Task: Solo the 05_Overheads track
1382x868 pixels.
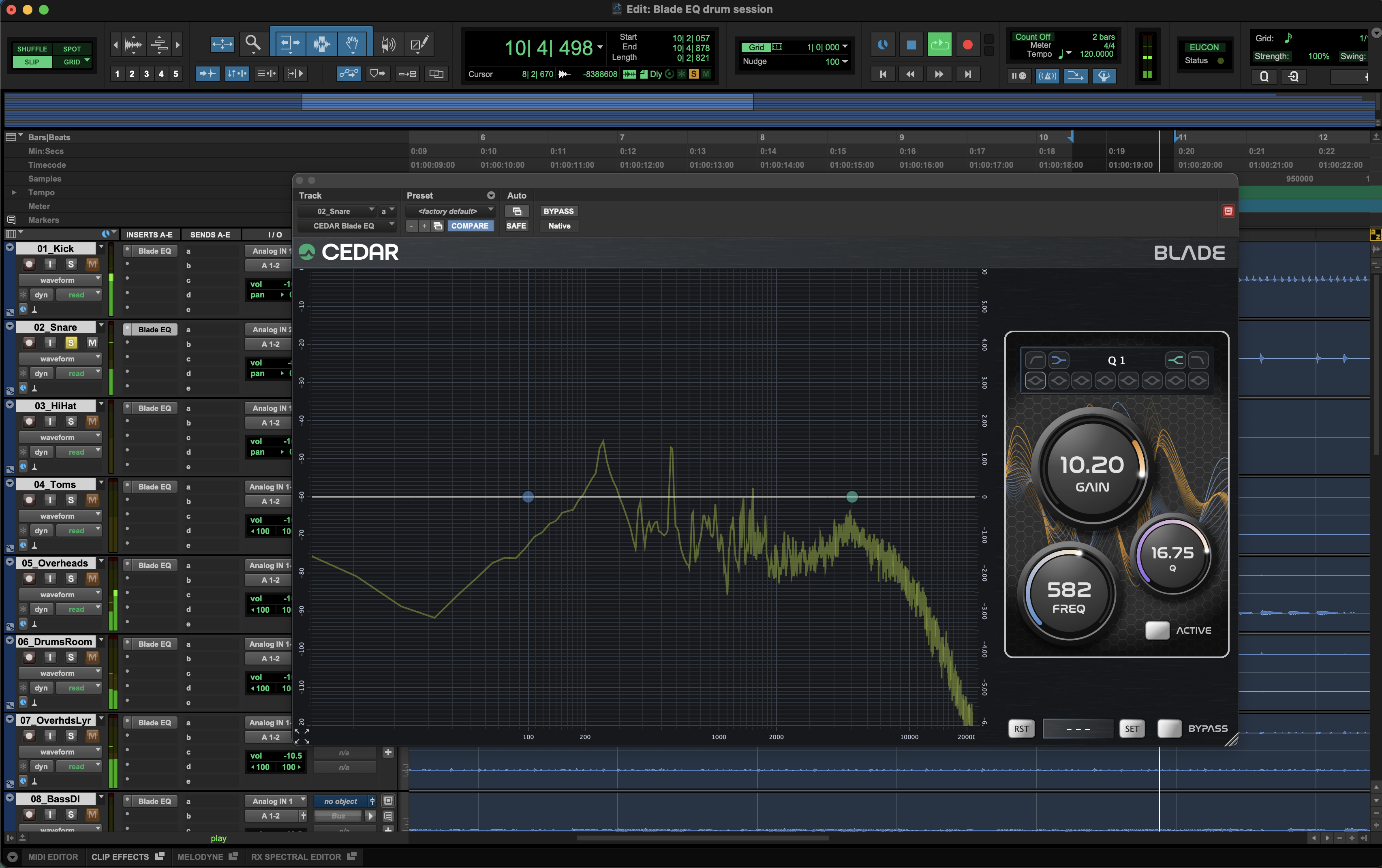Action: coord(71,579)
